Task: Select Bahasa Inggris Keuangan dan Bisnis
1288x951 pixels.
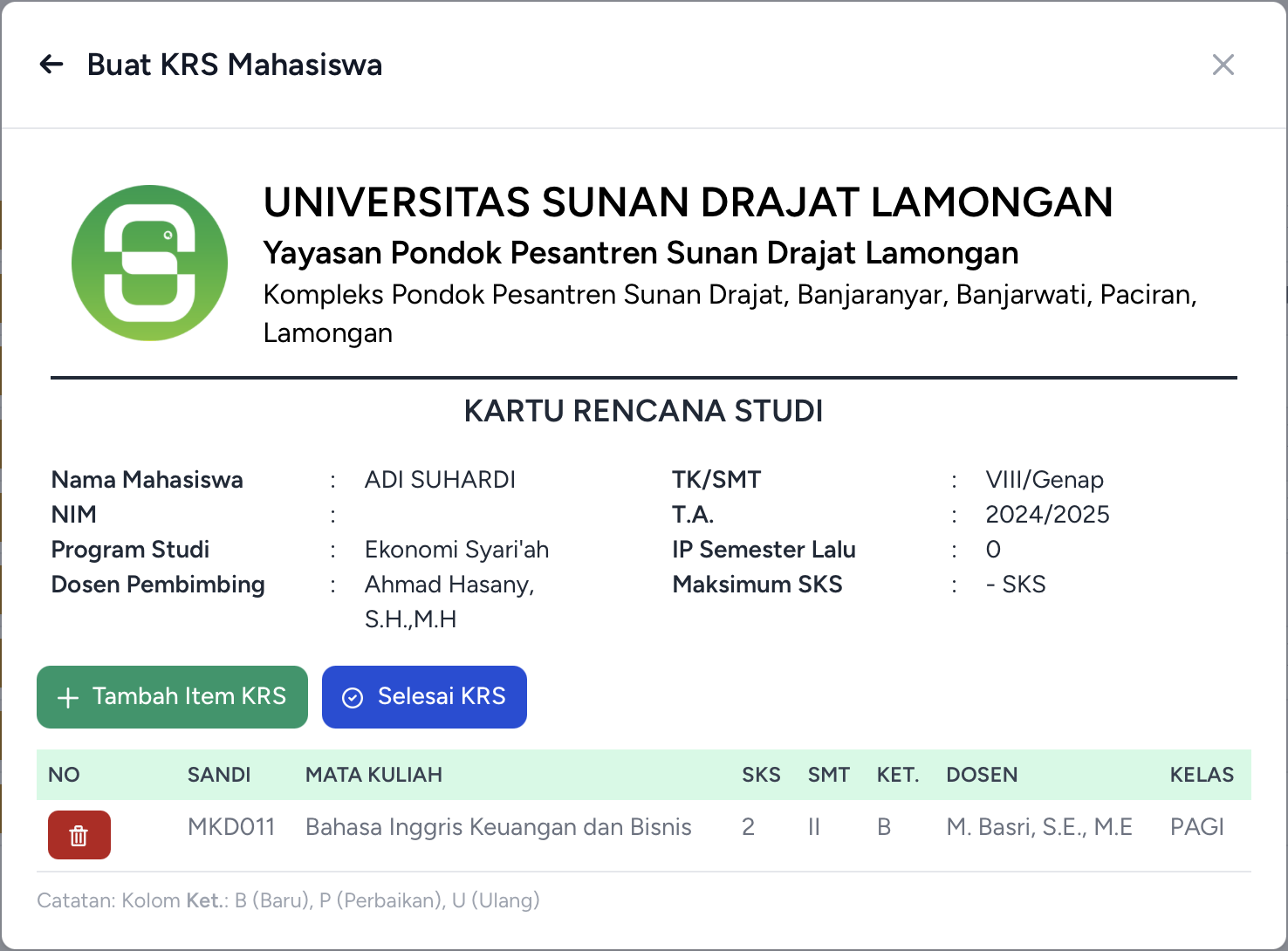Action: [498, 827]
